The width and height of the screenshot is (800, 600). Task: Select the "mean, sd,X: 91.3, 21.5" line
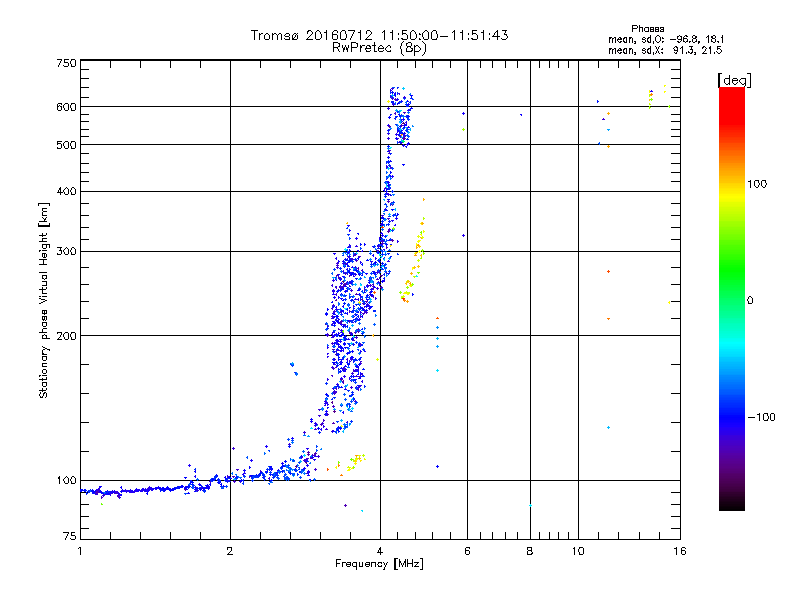(665, 50)
